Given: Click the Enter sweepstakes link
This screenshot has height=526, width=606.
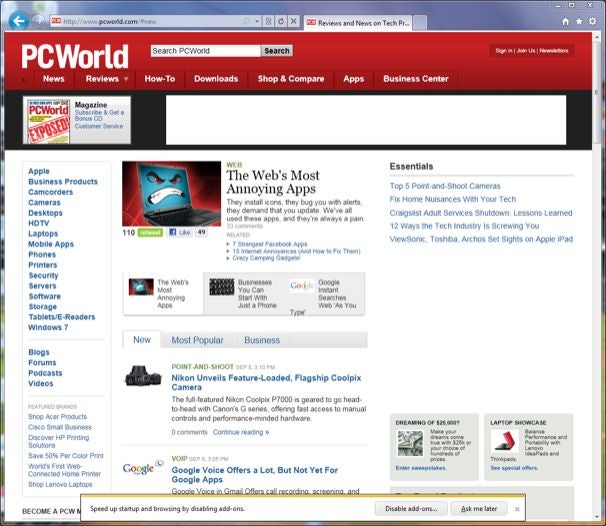Looking at the screenshot, I should pyautogui.click(x=421, y=468).
